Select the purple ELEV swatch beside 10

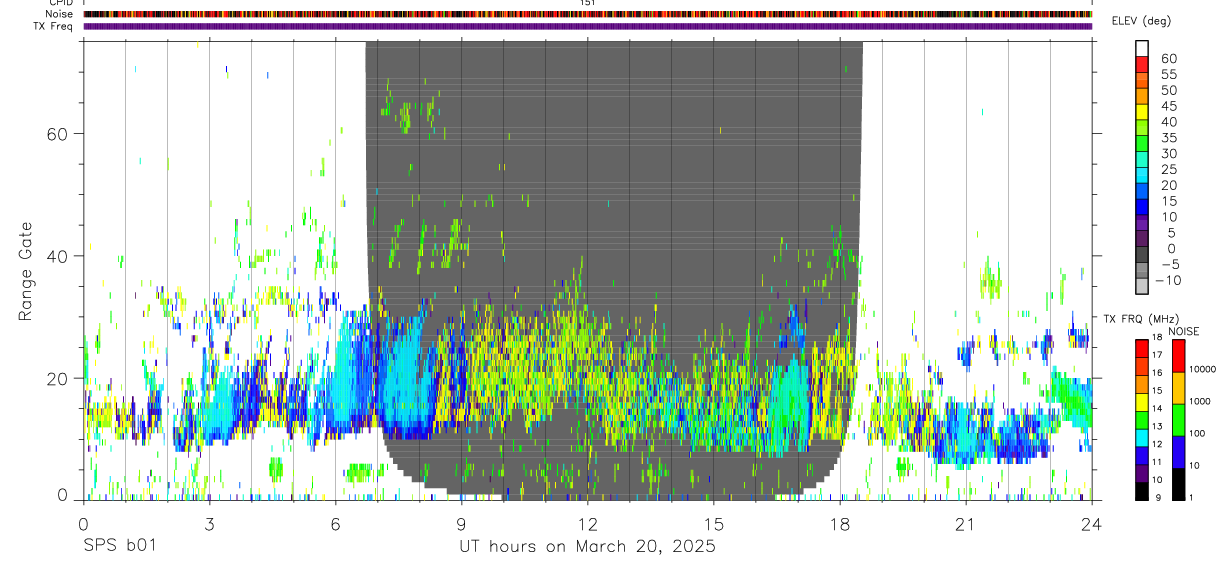[1143, 221]
